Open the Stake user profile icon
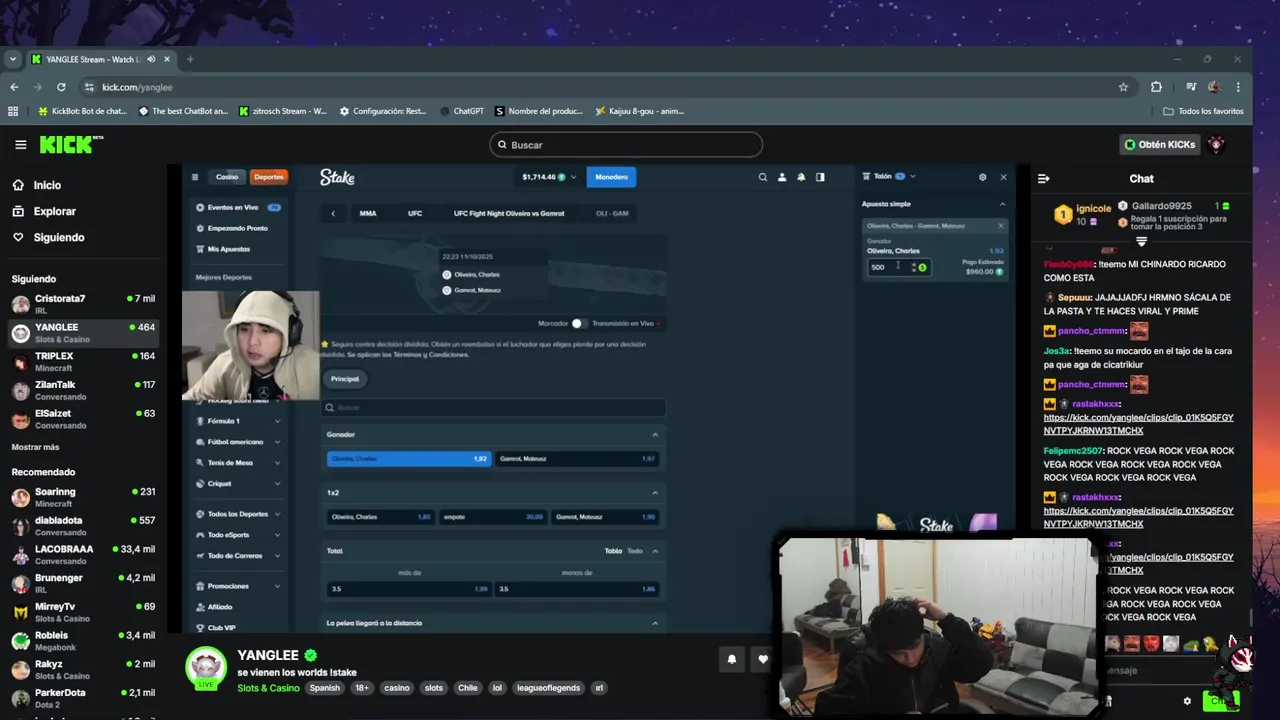Viewport: 1280px width, 720px height. pos(782,177)
